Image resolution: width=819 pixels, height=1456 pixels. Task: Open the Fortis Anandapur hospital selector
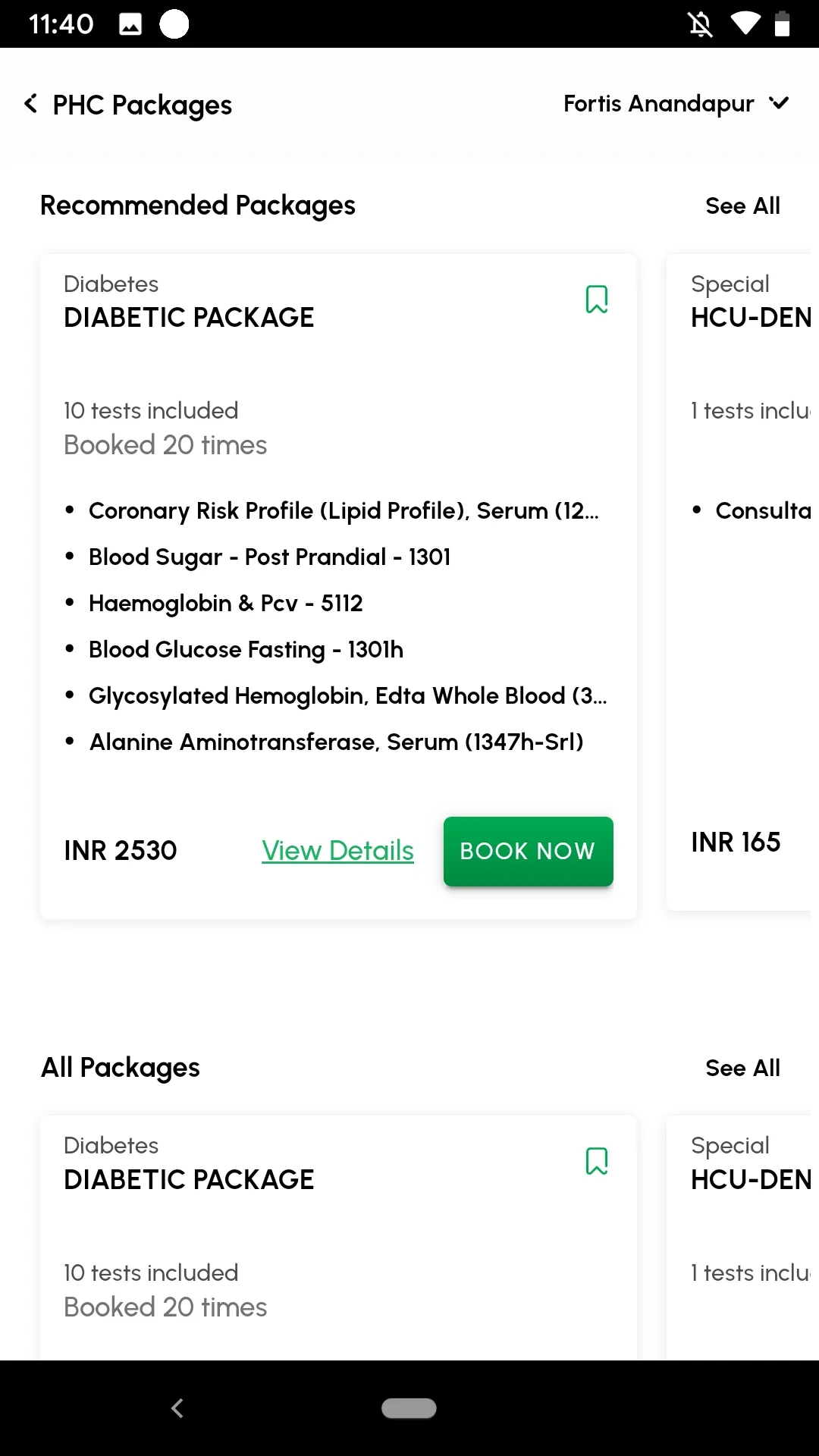(676, 103)
